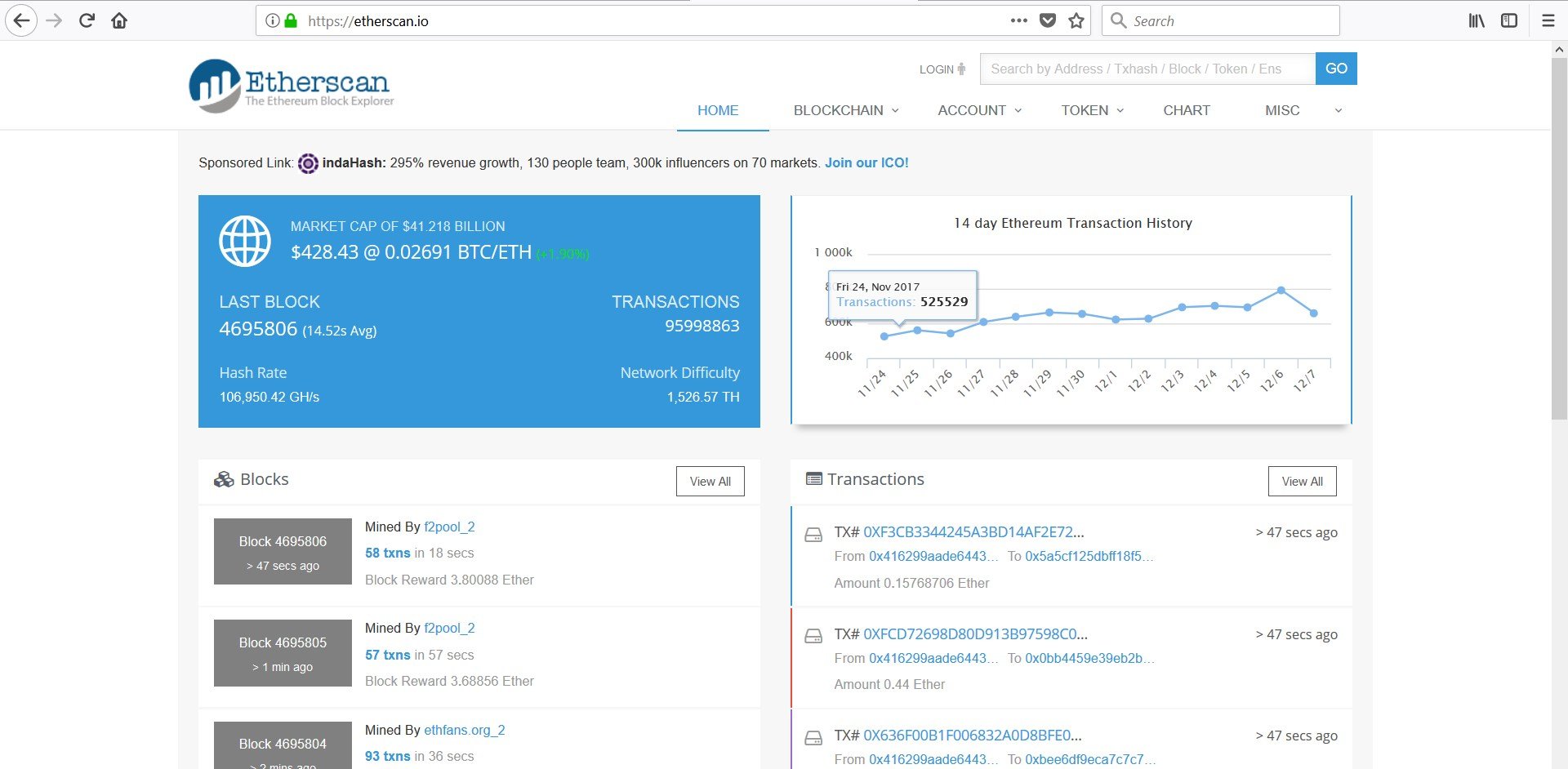
Task: Open the Firefox hamburger menu
Action: (1548, 20)
